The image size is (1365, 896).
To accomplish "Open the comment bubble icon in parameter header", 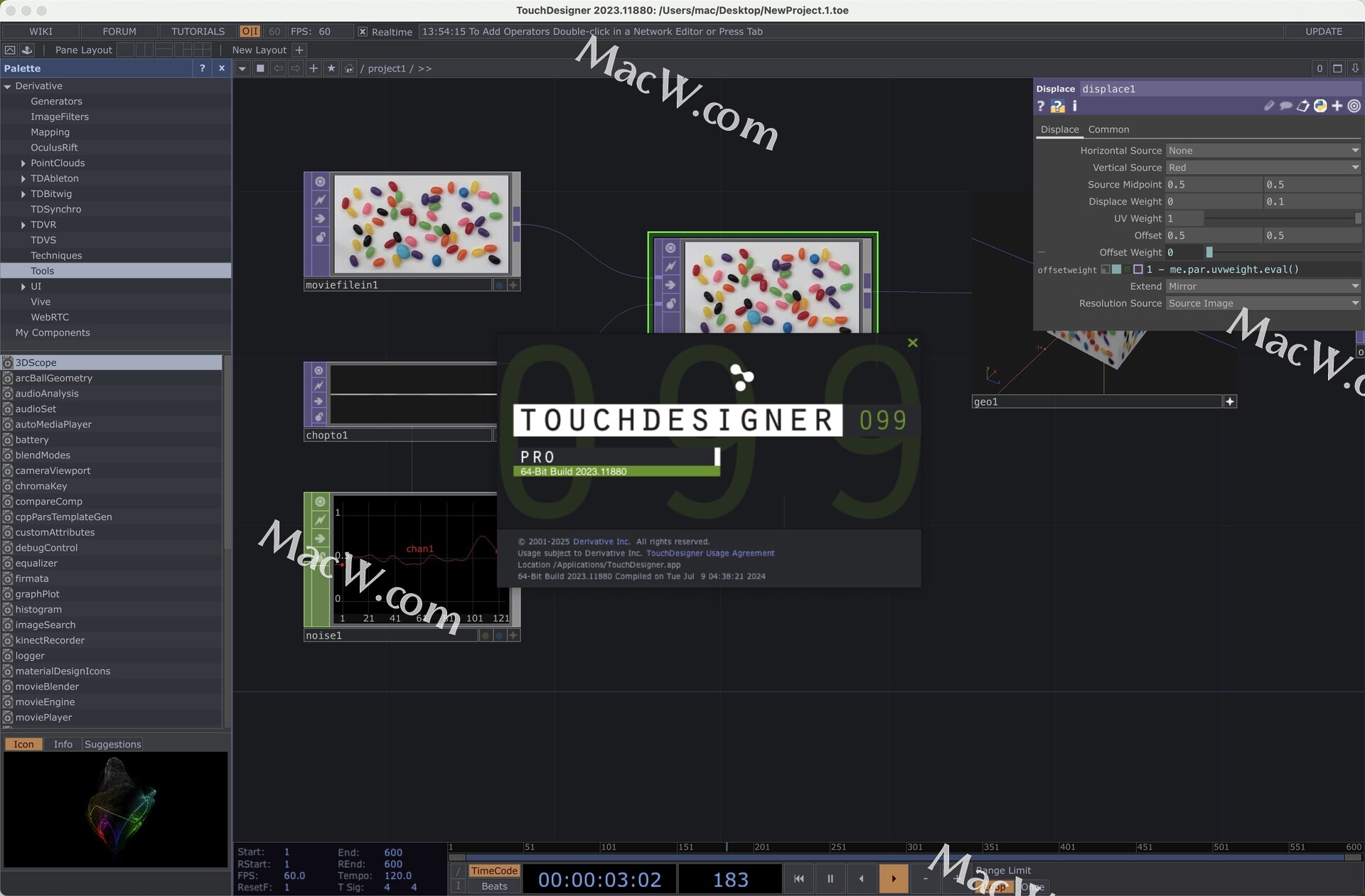I will [1285, 106].
